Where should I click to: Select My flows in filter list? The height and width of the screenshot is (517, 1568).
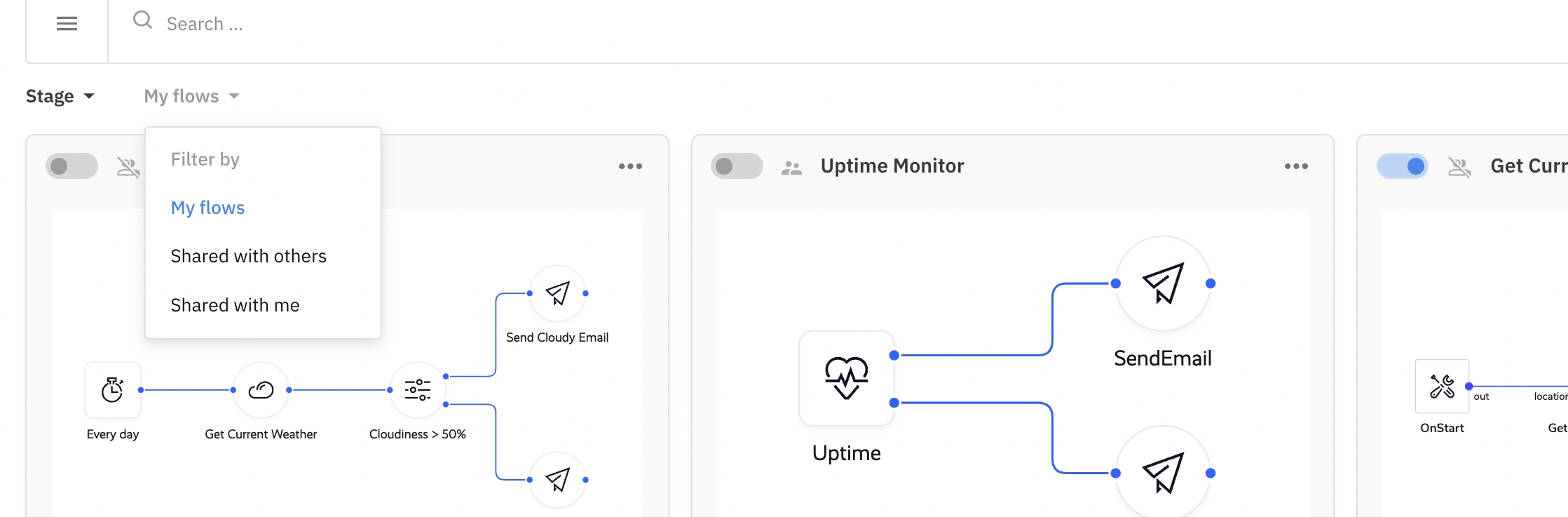click(207, 208)
